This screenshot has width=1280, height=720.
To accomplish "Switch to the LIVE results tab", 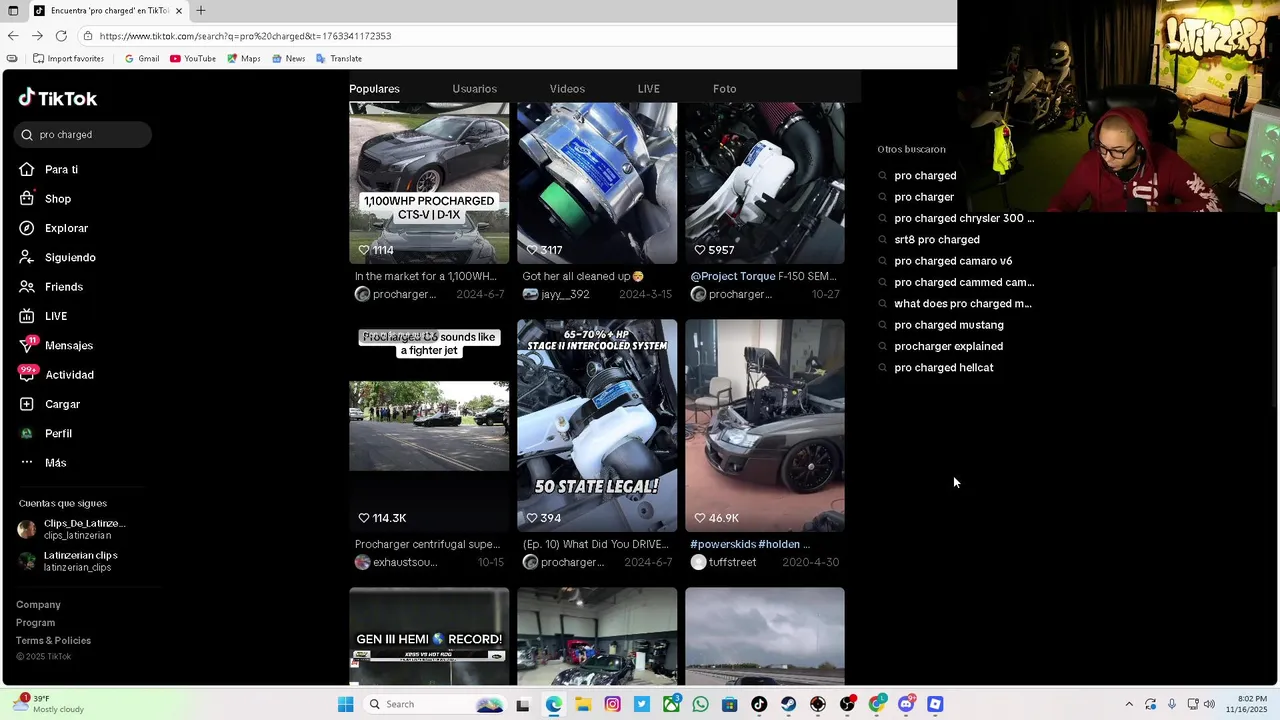I will tap(649, 89).
